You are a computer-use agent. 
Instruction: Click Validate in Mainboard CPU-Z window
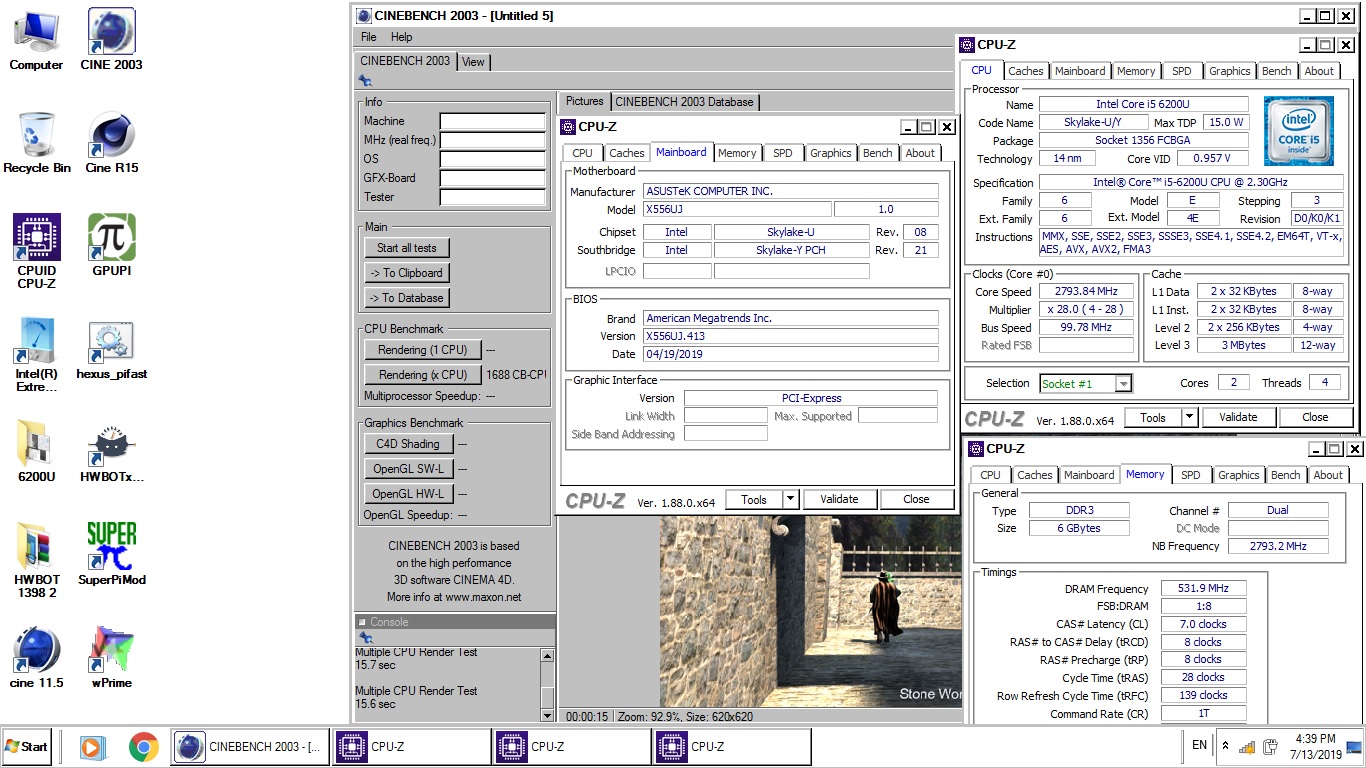pyautogui.click(x=839, y=499)
